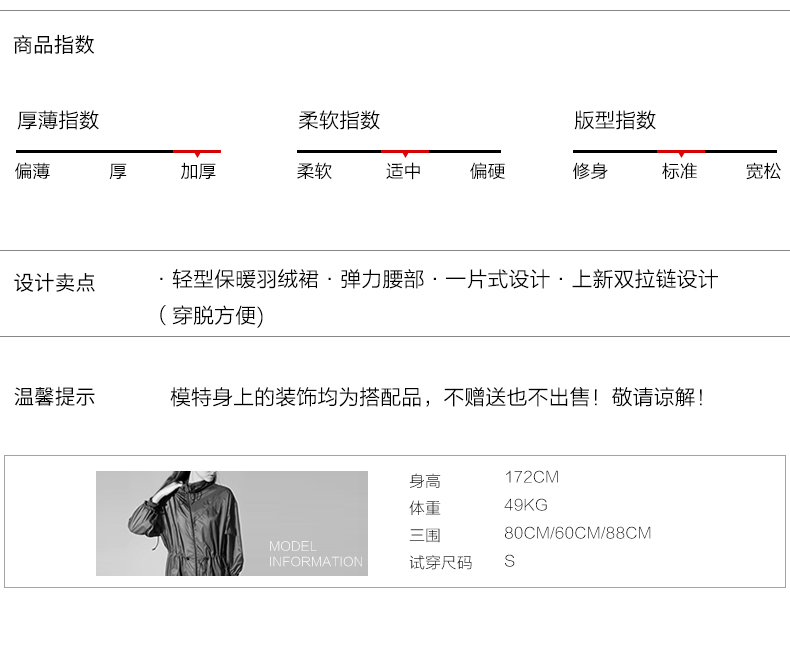Click the red marker on fit slider
This screenshot has width=790, height=652.
point(681,152)
